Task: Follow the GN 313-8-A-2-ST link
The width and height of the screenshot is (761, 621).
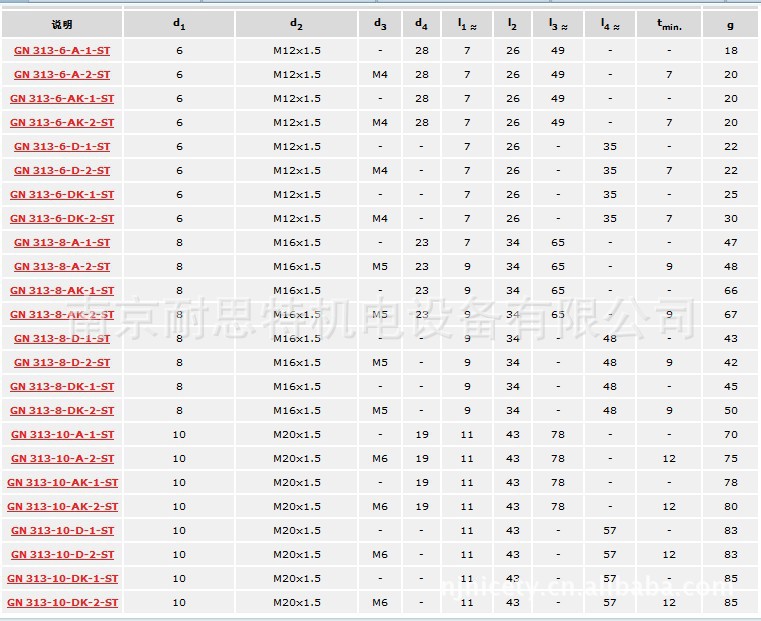Action: [x=62, y=267]
